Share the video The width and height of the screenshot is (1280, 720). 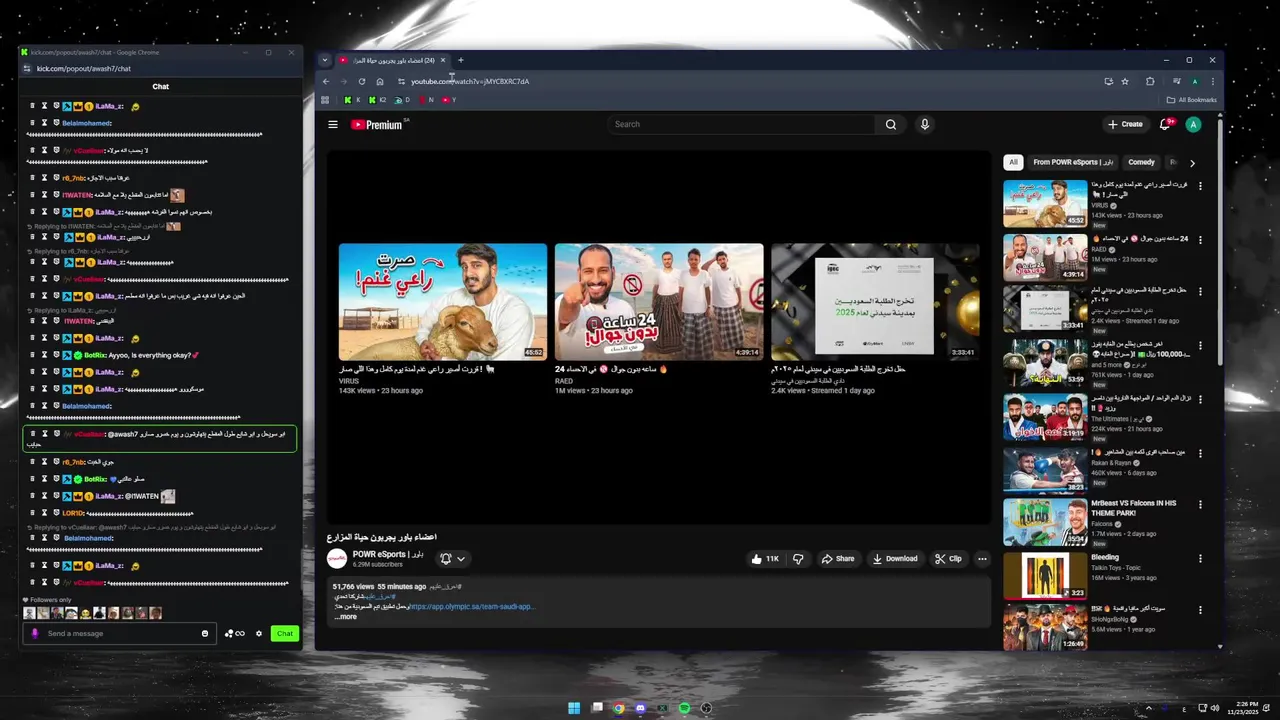(x=838, y=559)
